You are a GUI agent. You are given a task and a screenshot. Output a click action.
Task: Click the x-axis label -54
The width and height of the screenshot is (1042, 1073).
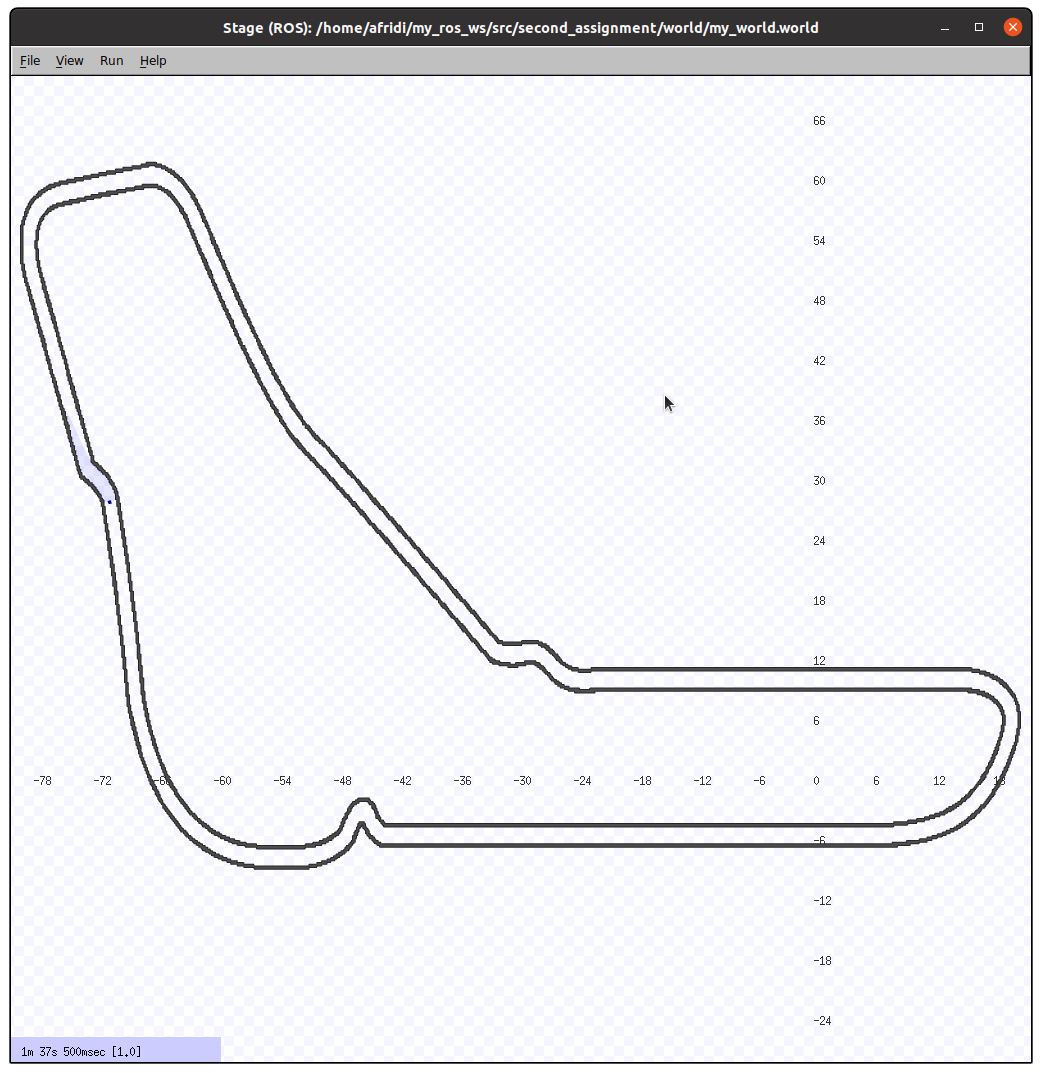point(283,781)
